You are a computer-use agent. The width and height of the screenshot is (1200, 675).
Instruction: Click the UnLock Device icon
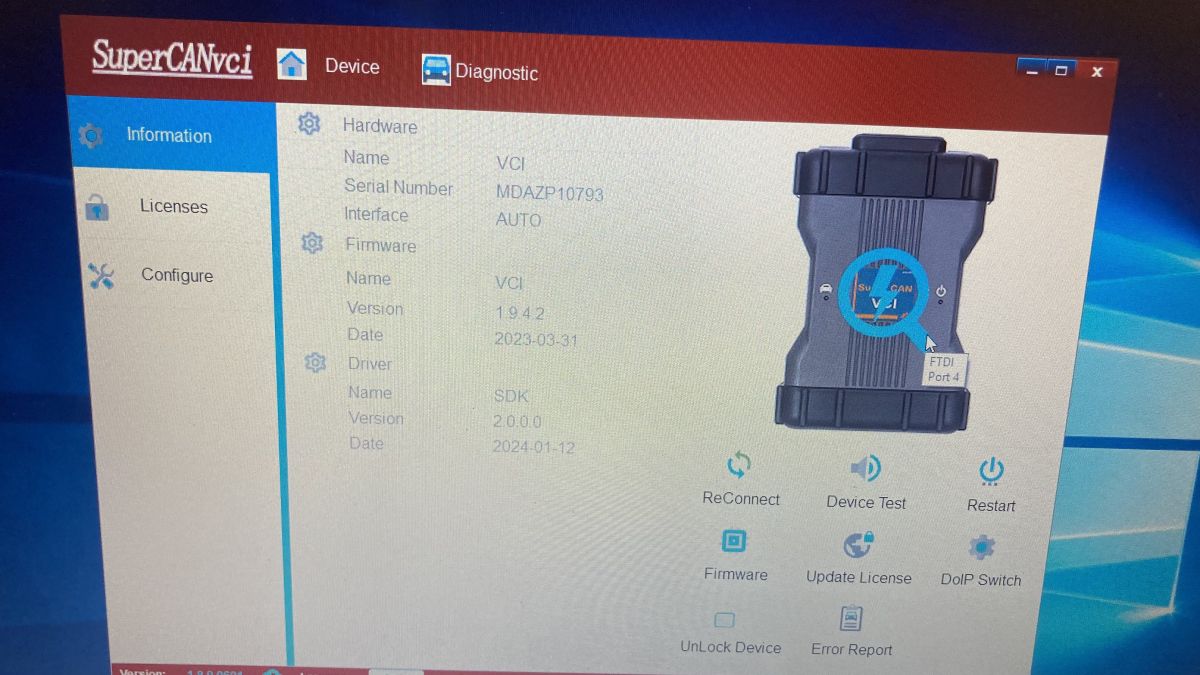pyautogui.click(x=724, y=618)
